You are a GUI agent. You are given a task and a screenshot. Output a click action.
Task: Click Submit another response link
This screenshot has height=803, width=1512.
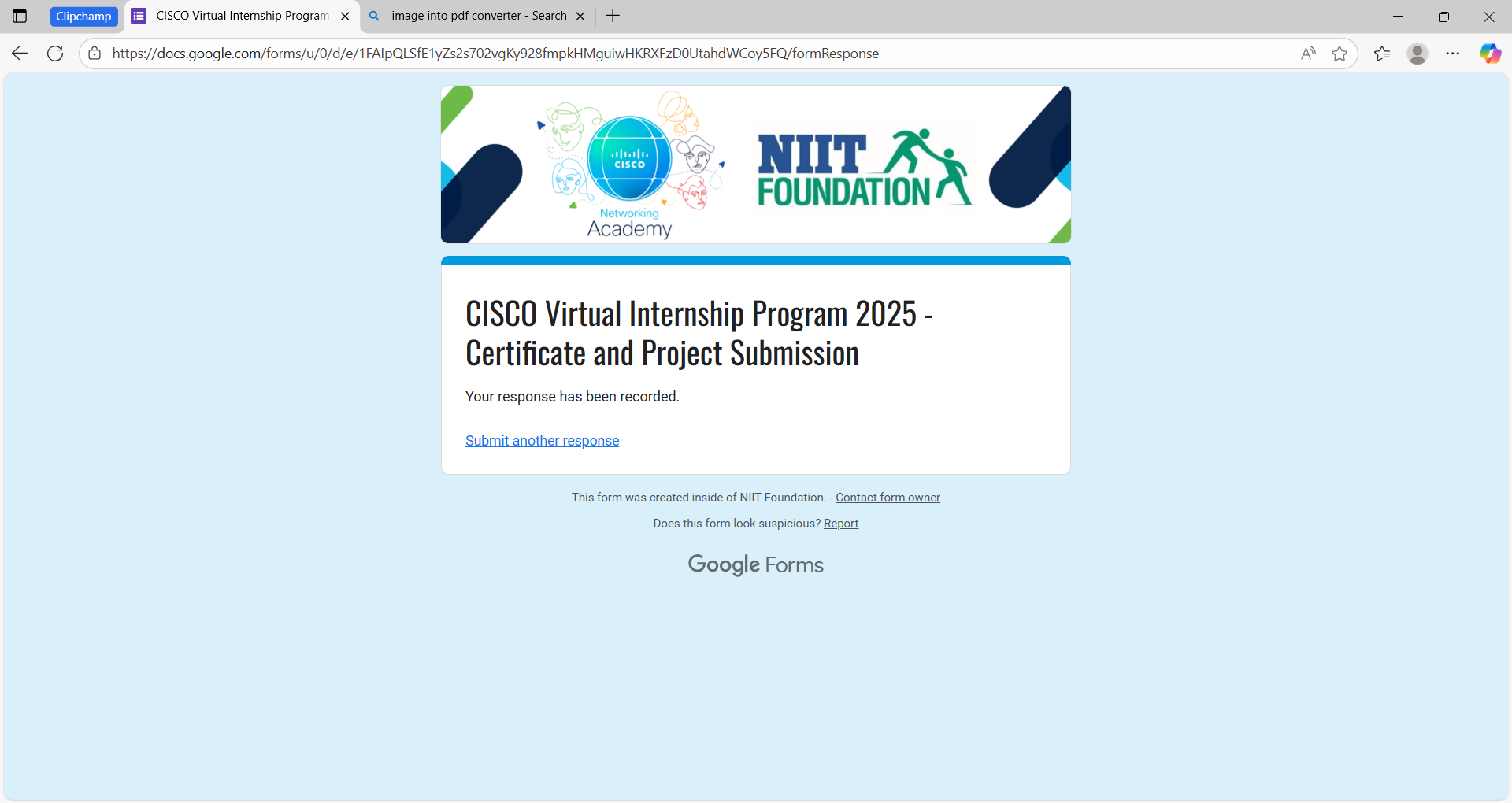click(542, 441)
